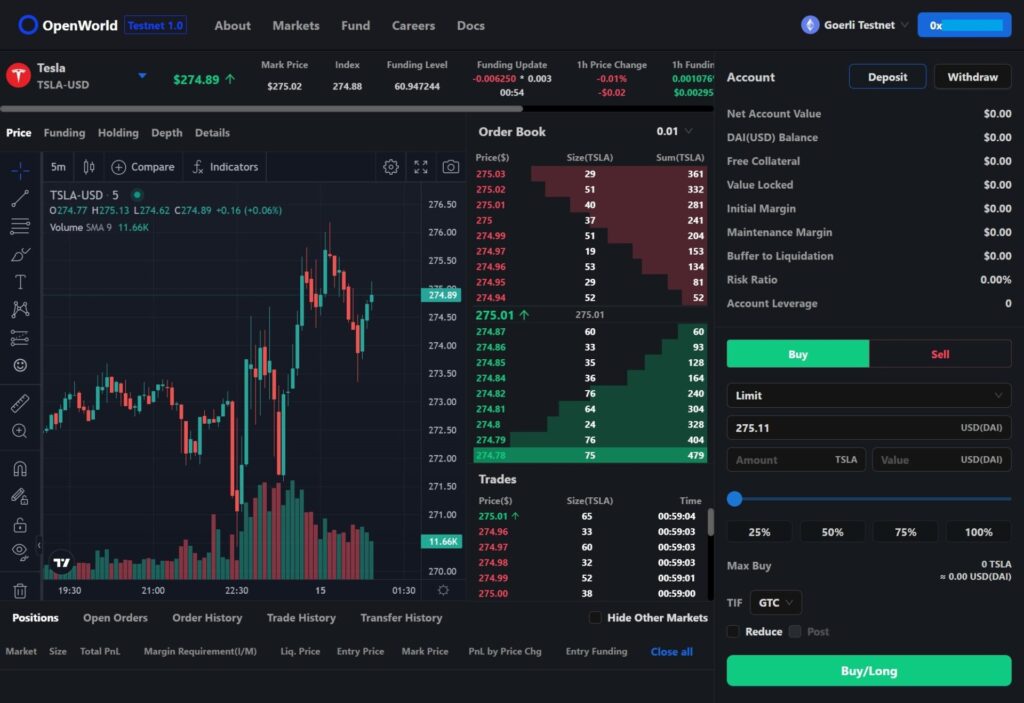1024x703 pixels.
Task: Select the text annotation tool
Action: pyautogui.click(x=20, y=282)
